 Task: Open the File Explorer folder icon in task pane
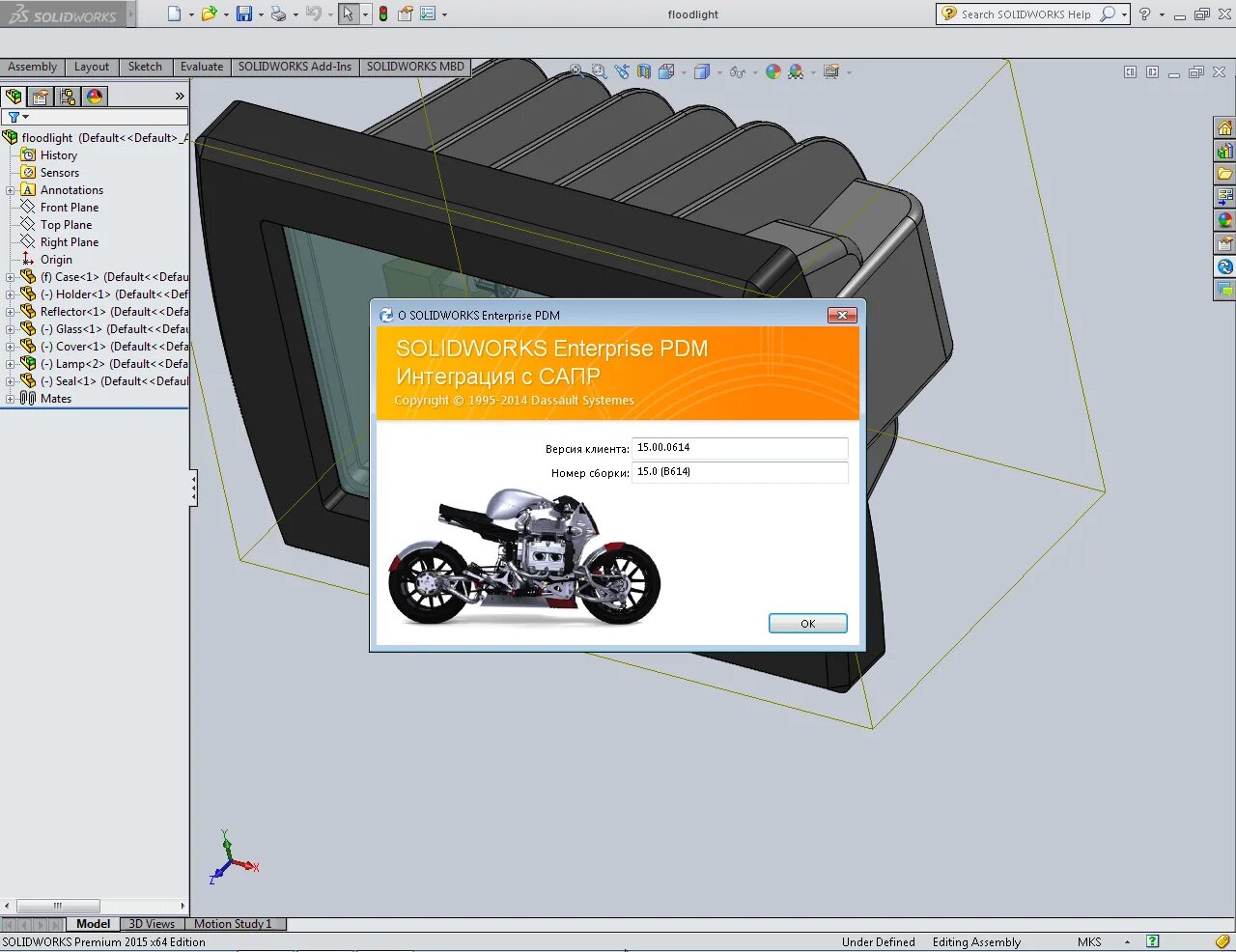1224,174
